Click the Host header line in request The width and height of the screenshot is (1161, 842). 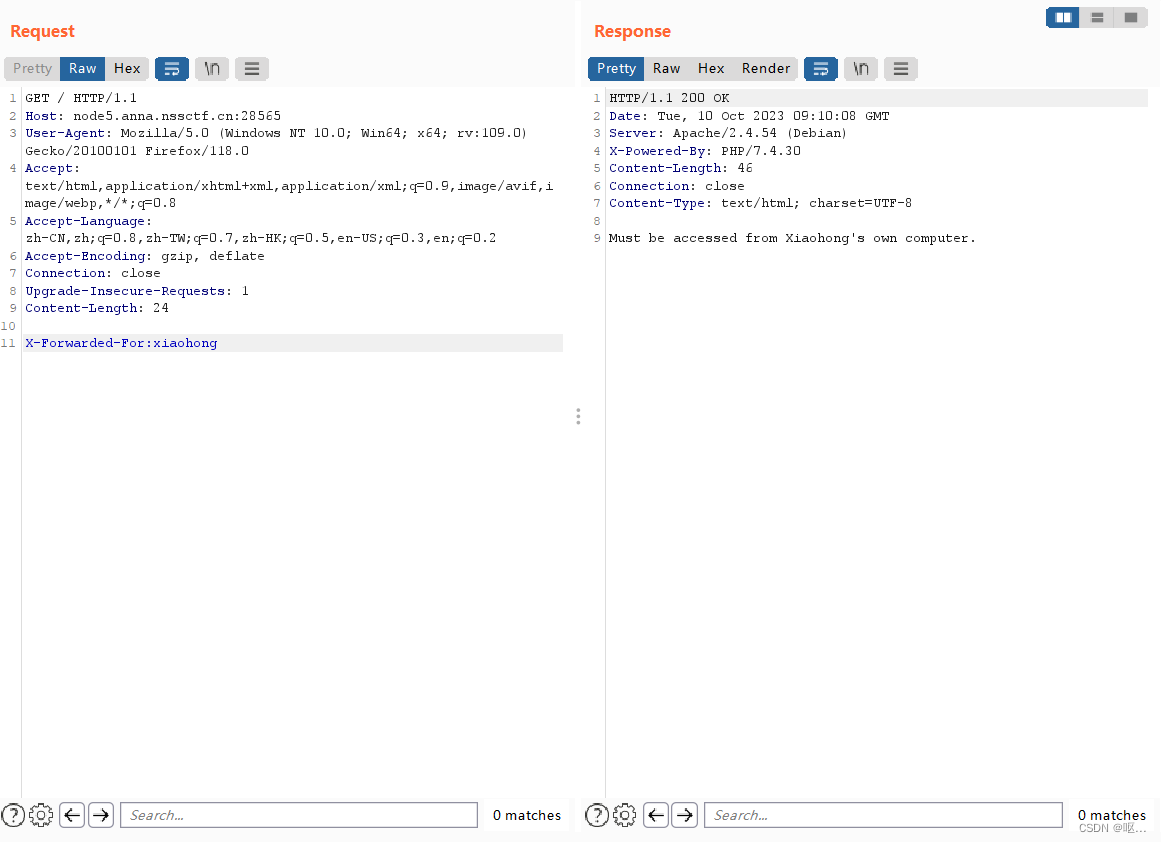click(153, 116)
